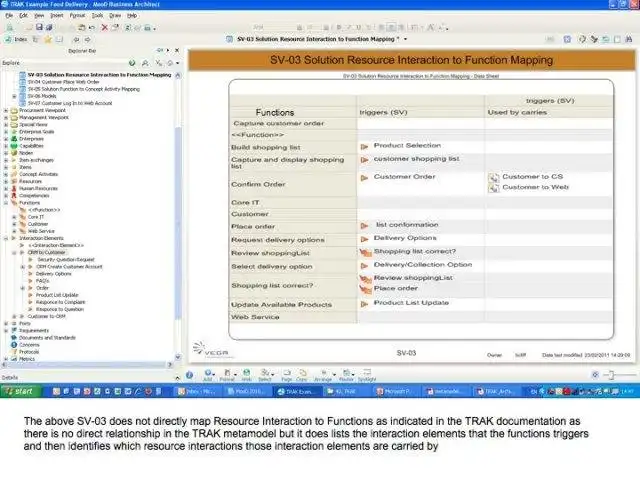Image resolution: width=640 pixels, height=480 pixels.
Task: Expand the Customer to CRM node
Action: coord(14,316)
